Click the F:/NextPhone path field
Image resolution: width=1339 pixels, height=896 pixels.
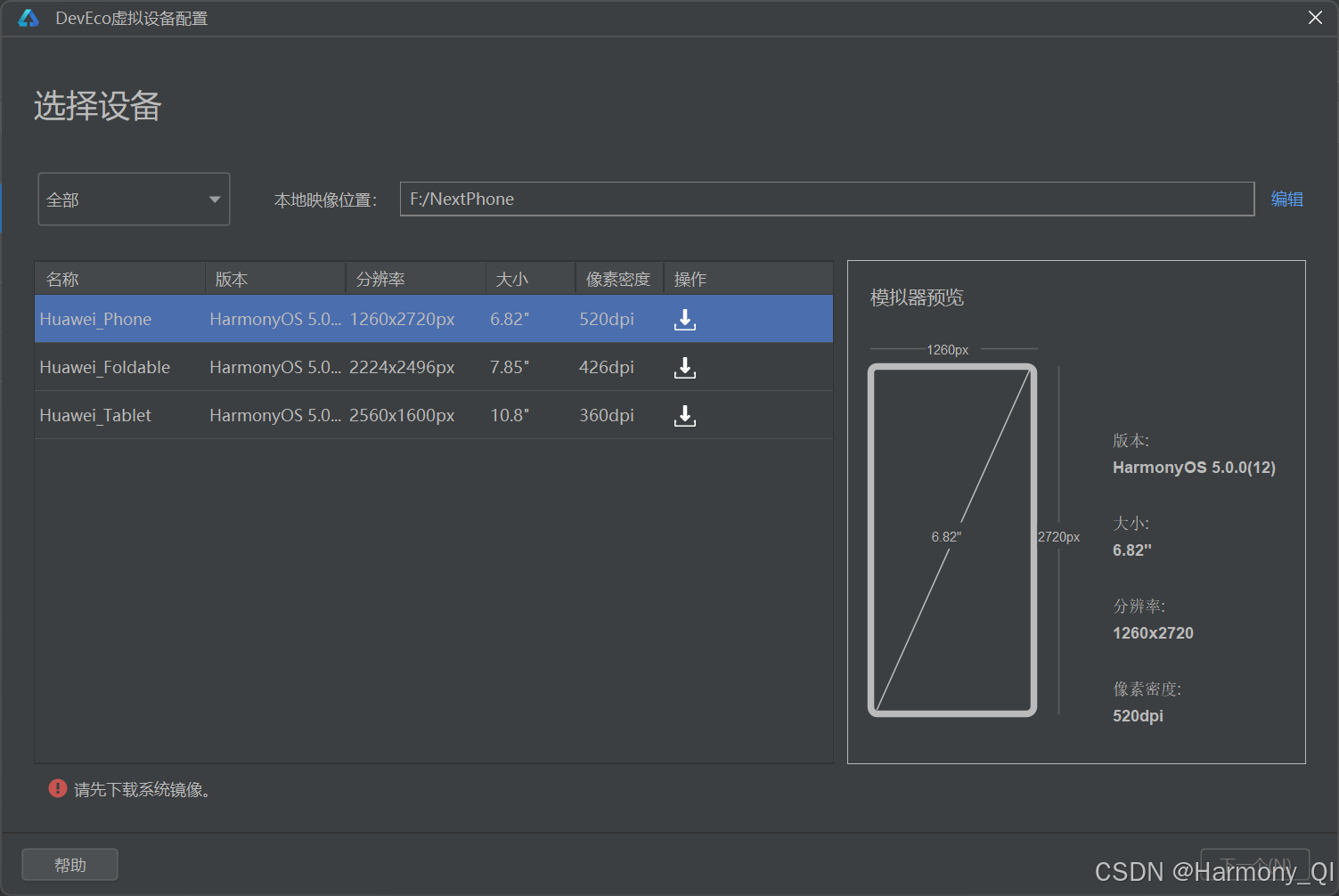(827, 199)
